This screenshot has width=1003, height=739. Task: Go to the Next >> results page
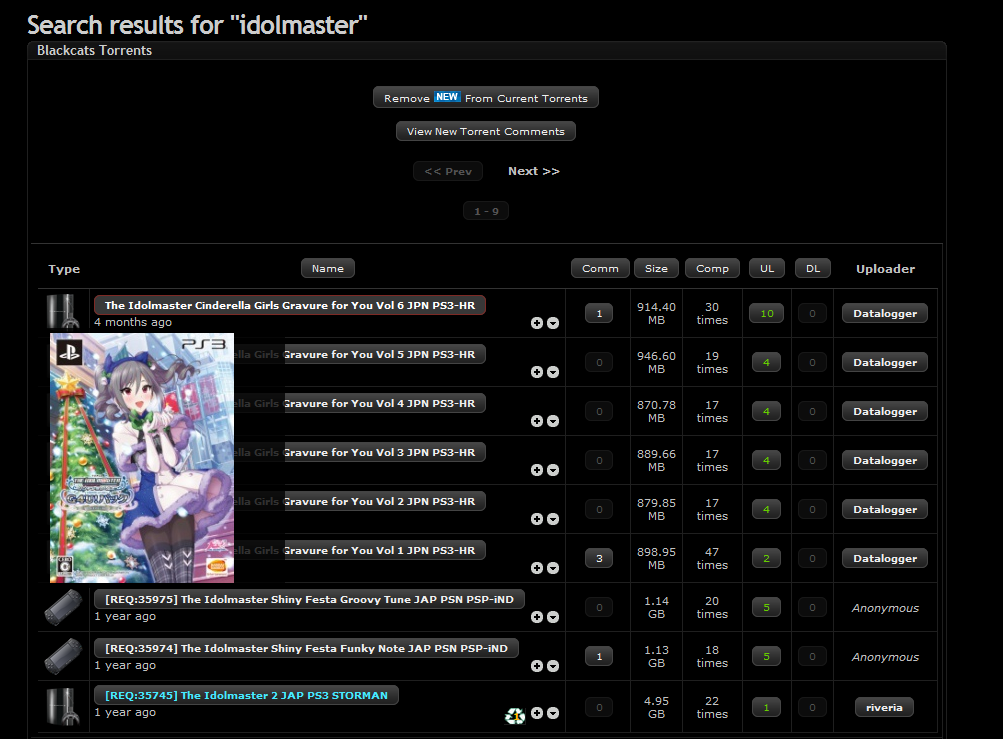click(533, 171)
